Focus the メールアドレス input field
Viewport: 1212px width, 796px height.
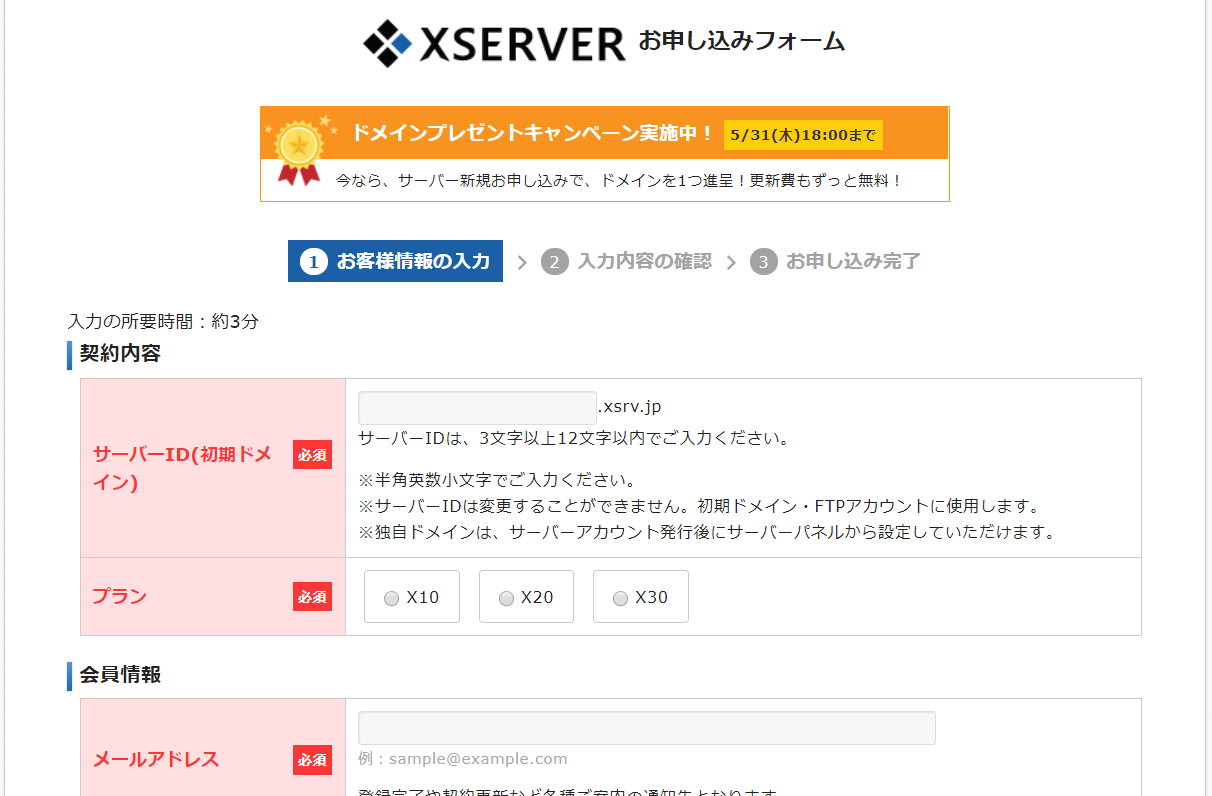click(x=647, y=728)
